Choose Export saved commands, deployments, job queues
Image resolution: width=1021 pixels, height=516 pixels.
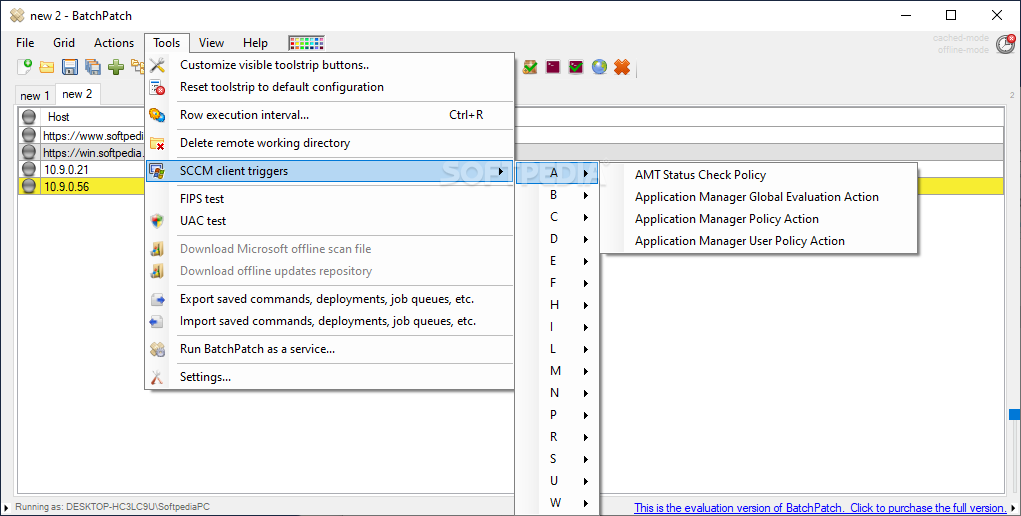point(329,300)
